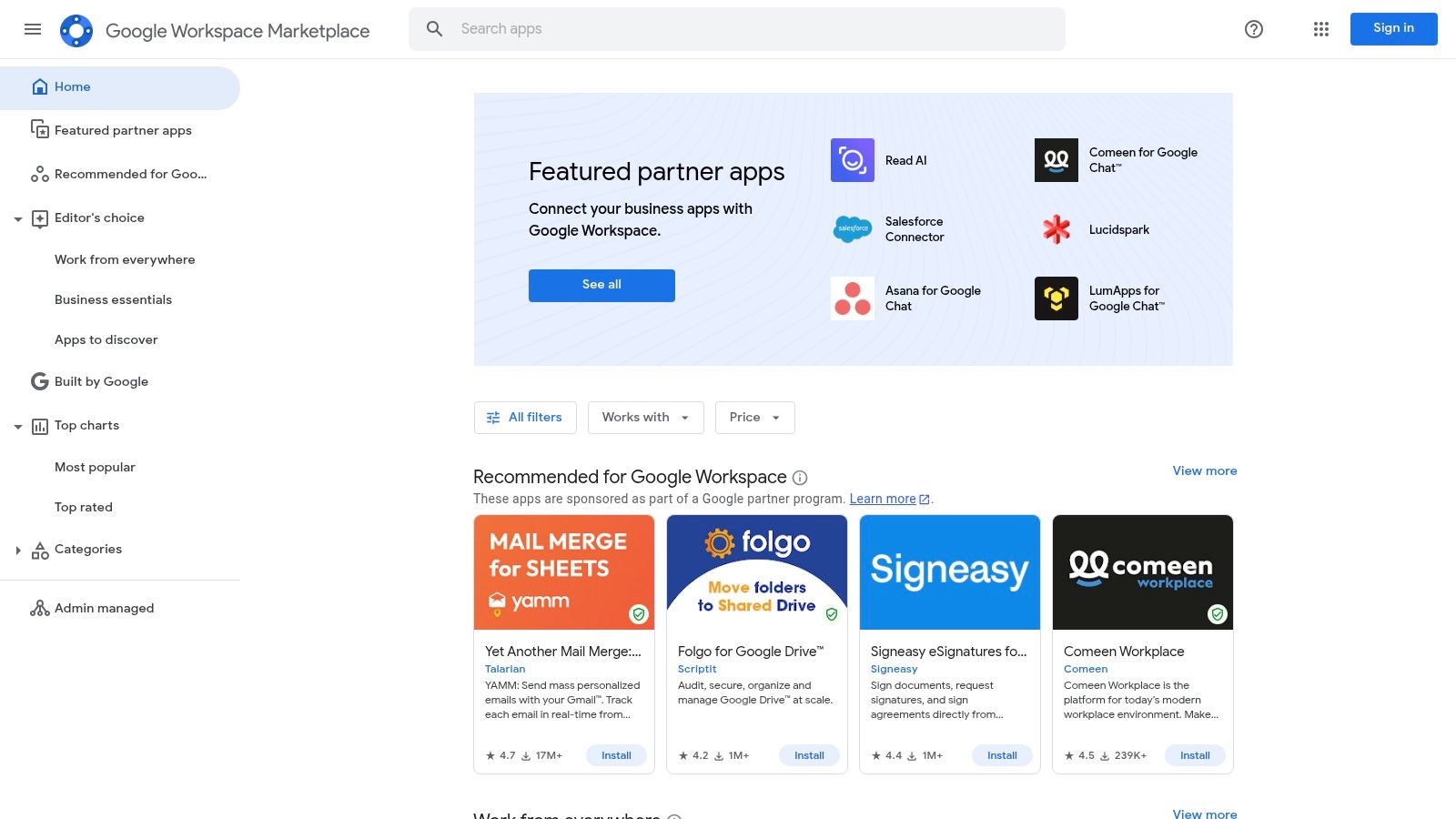This screenshot has width=1456, height=819.
Task: Click the Salesforce Connector icon
Action: [852, 229]
